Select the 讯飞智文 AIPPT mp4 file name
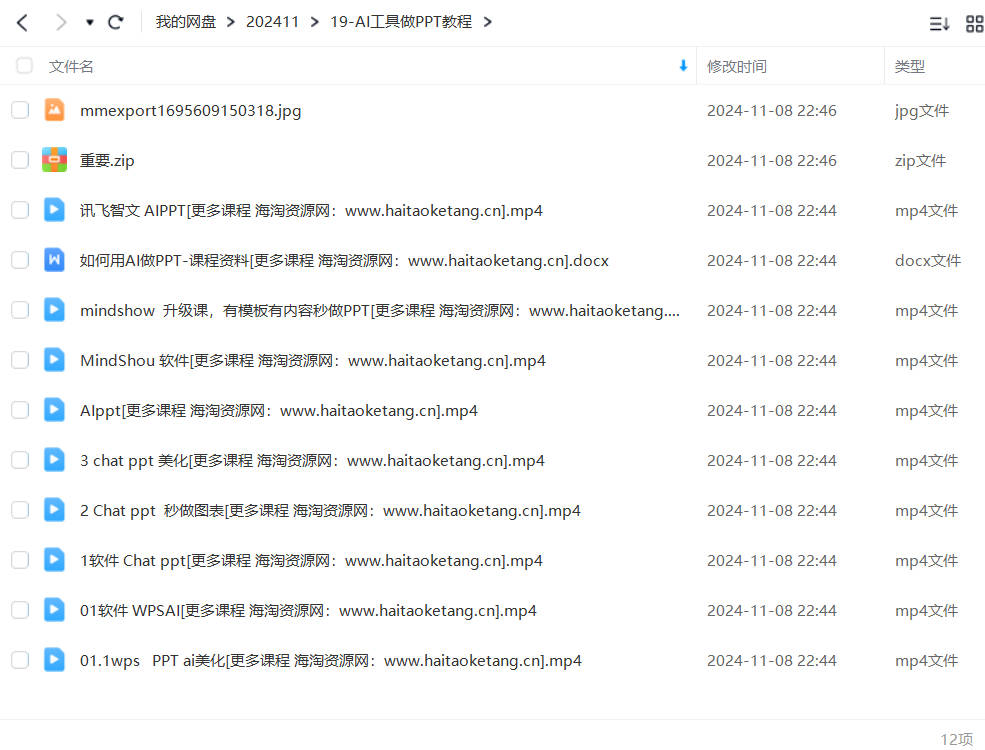This screenshot has height=750, width=985. point(311,210)
